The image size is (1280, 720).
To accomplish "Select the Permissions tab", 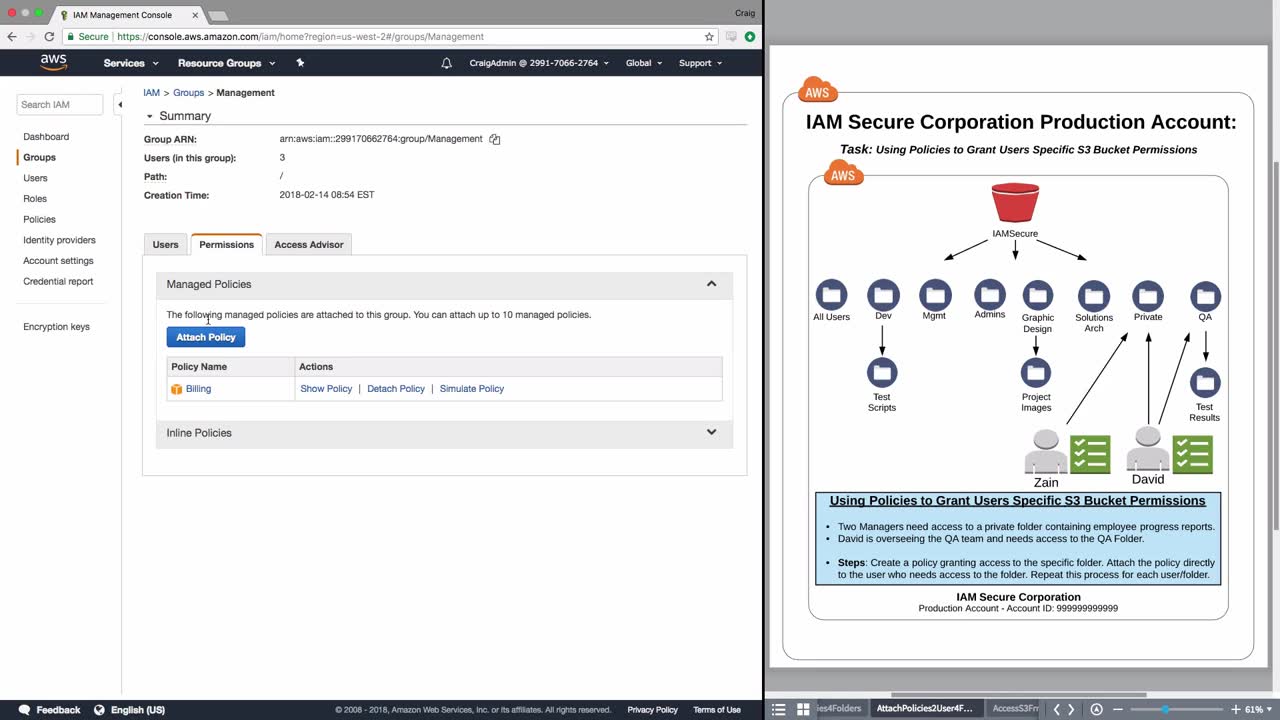I will click(x=226, y=245).
